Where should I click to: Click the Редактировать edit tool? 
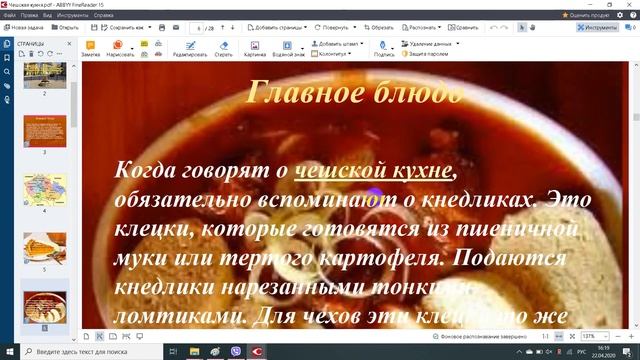click(x=190, y=49)
